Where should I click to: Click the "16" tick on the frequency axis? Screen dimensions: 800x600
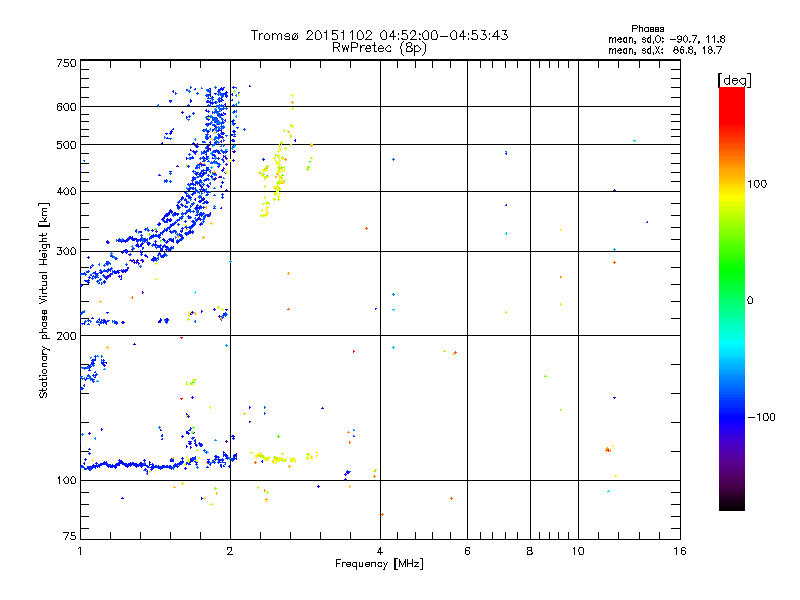tap(680, 551)
